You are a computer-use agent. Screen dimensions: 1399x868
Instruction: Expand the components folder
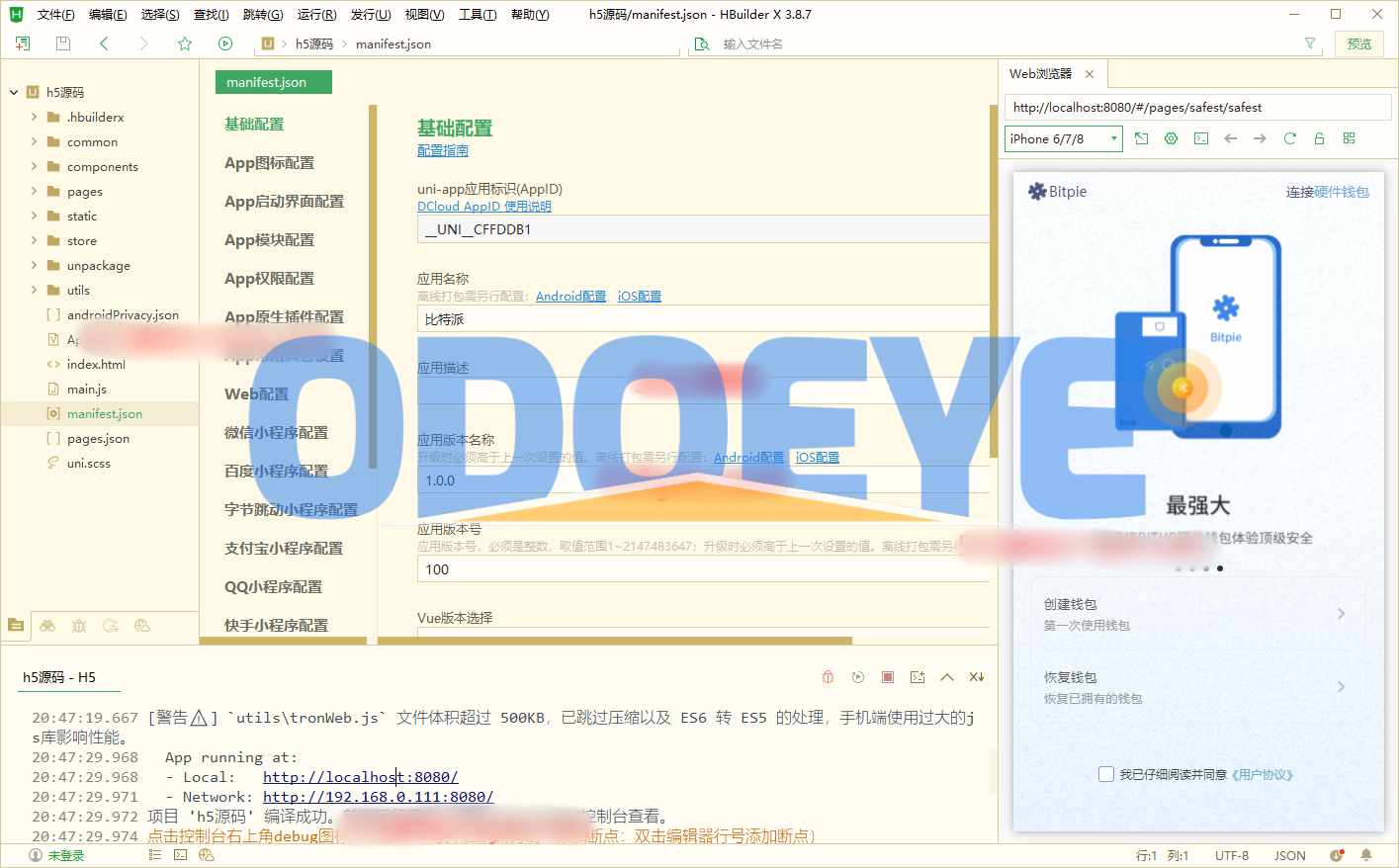[x=35, y=166]
